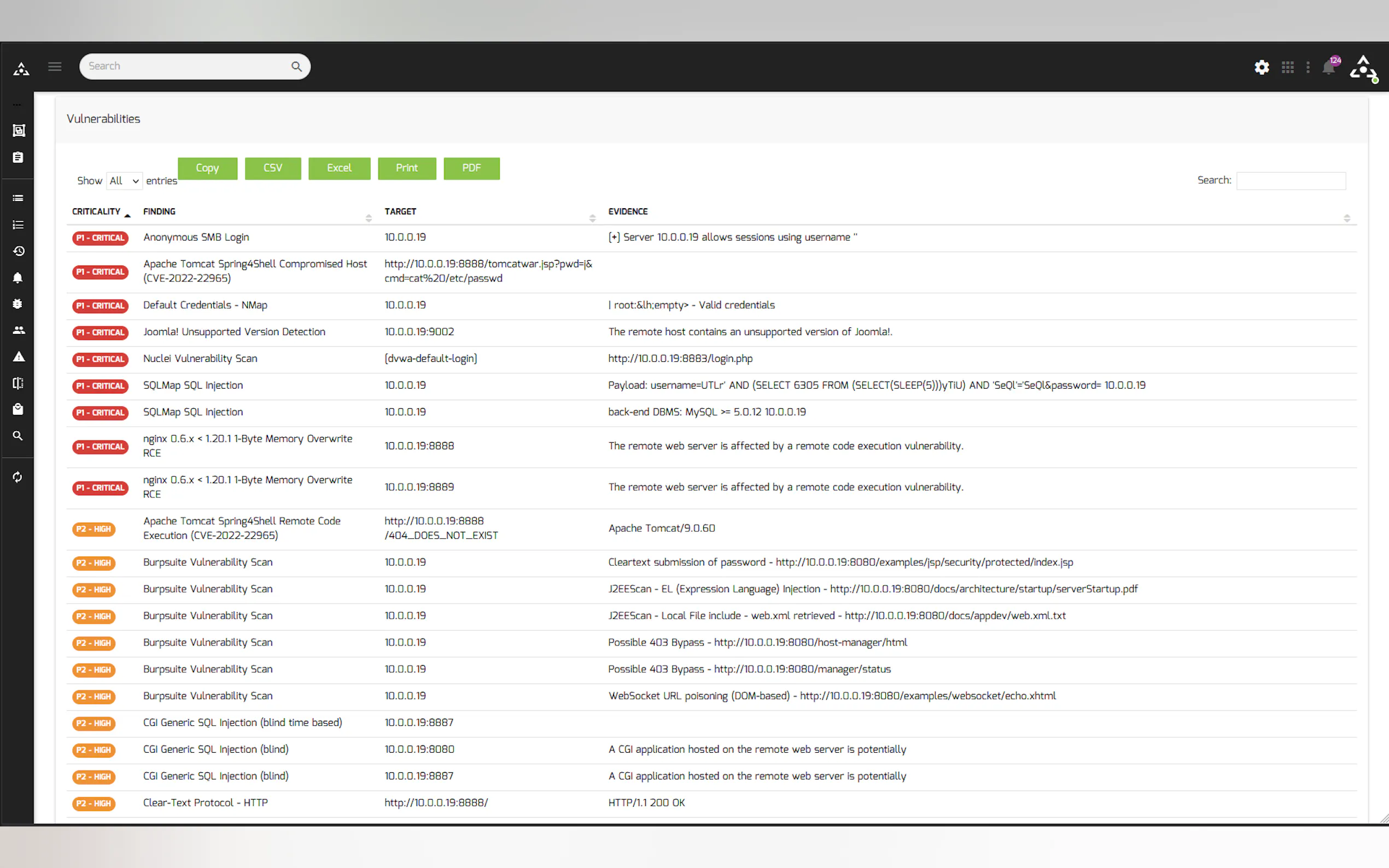This screenshot has width=1389, height=868.
Task: Click the bug icon in sidebar
Action: (x=18, y=304)
